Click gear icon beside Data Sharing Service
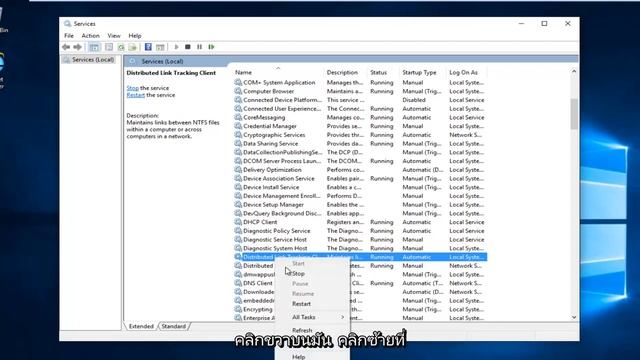 (238, 144)
